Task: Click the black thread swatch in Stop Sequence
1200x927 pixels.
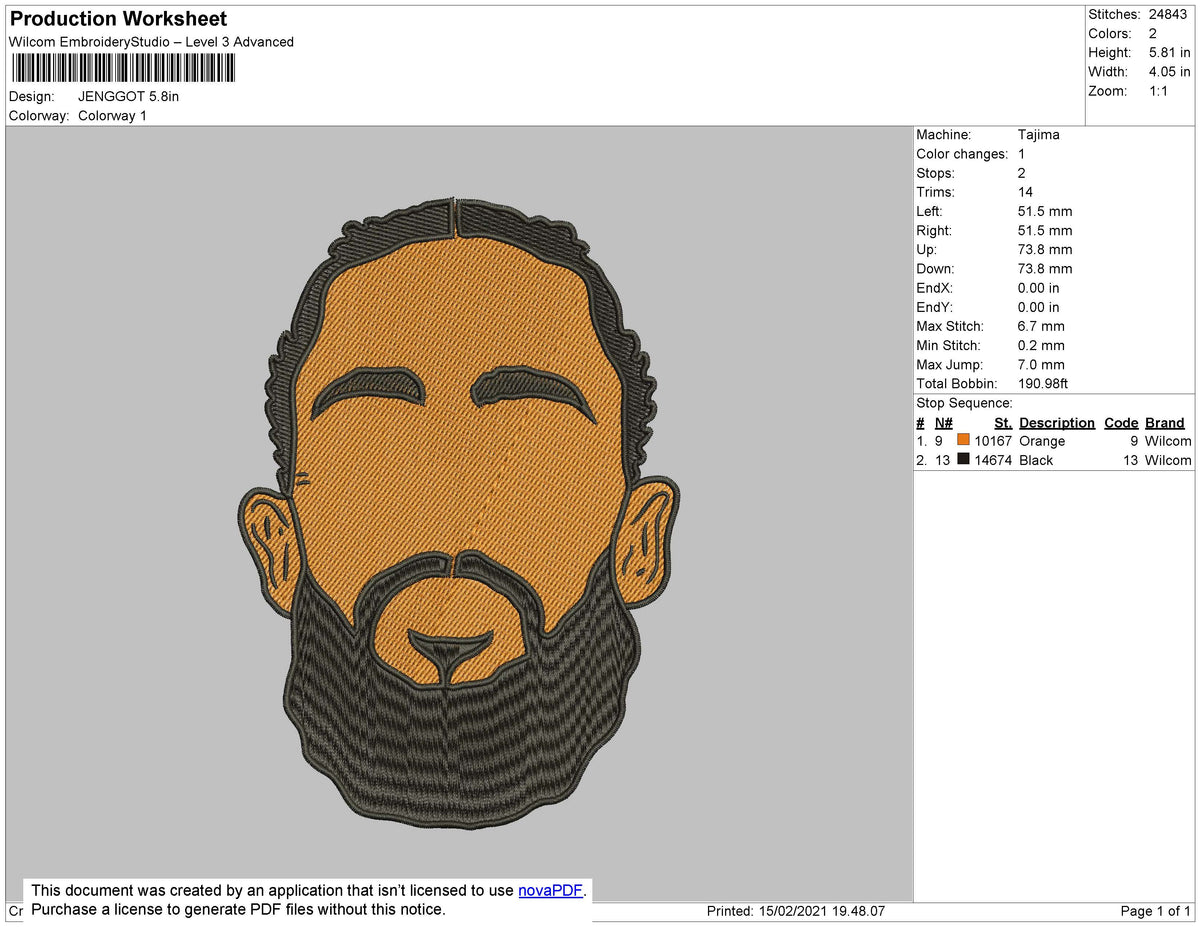Action: coord(963,460)
